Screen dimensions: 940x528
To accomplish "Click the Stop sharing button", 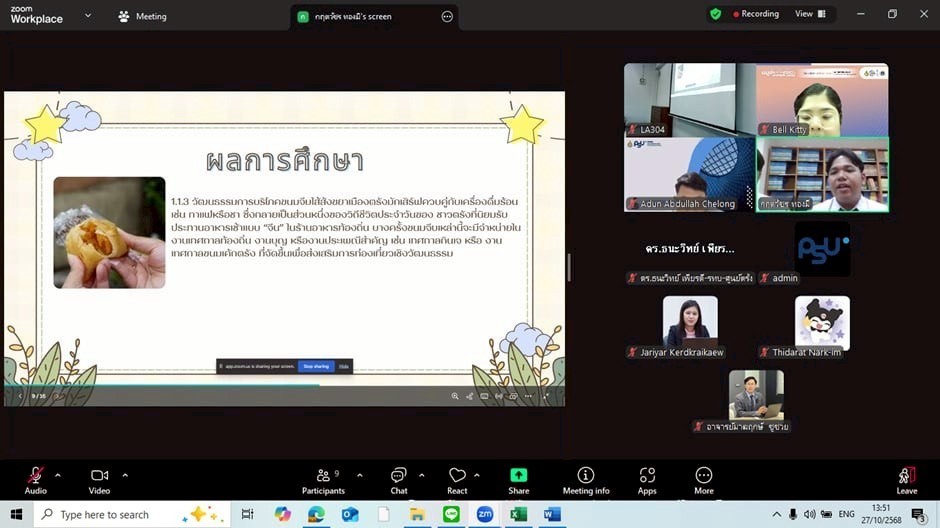I will pyautogui.click(x=316, y=366).
